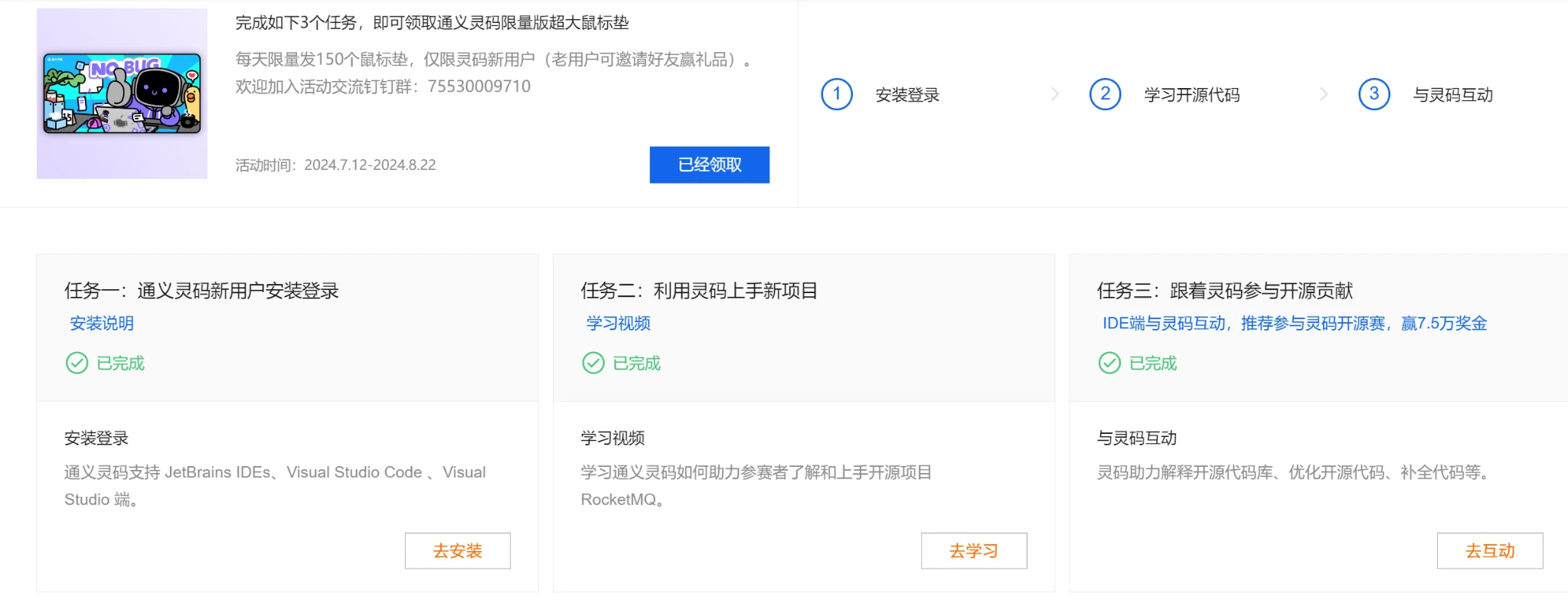Click chevron arrow after 学习开源代码 step
The height and width of the screenshot is (600, 1568).
click(1324, 94)
